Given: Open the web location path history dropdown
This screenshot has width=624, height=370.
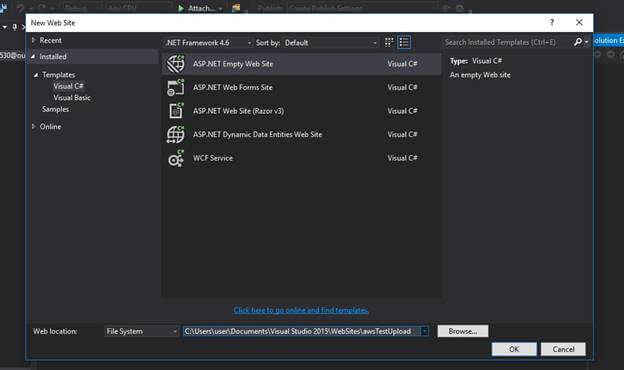Looking at the screenshot, I should [425, 331].
